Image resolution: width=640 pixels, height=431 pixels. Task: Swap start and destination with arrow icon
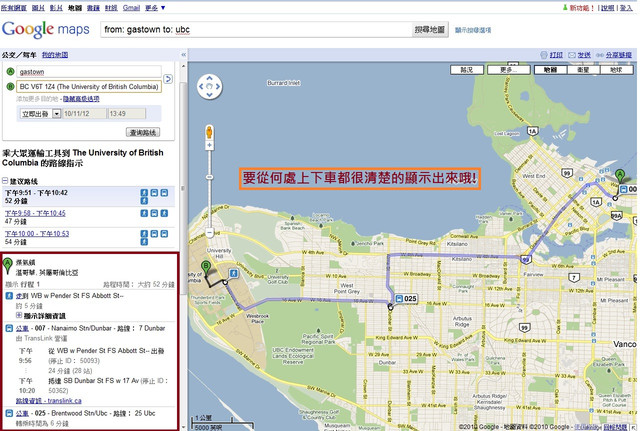(x=167, y=79)
